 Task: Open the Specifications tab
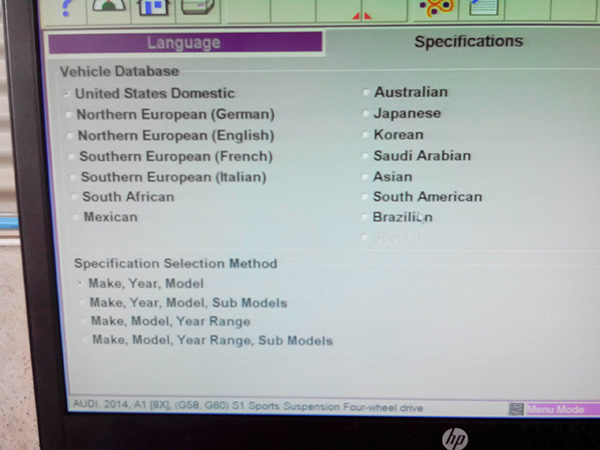click(x=468, y=41)
